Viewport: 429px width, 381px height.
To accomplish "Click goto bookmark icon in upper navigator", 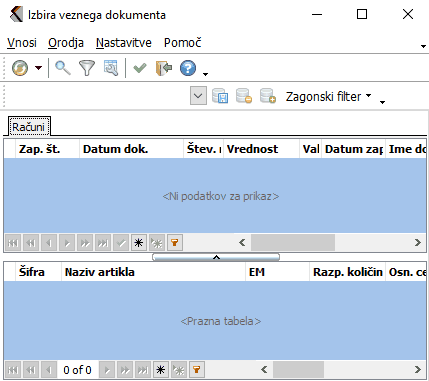I will 157,242.
